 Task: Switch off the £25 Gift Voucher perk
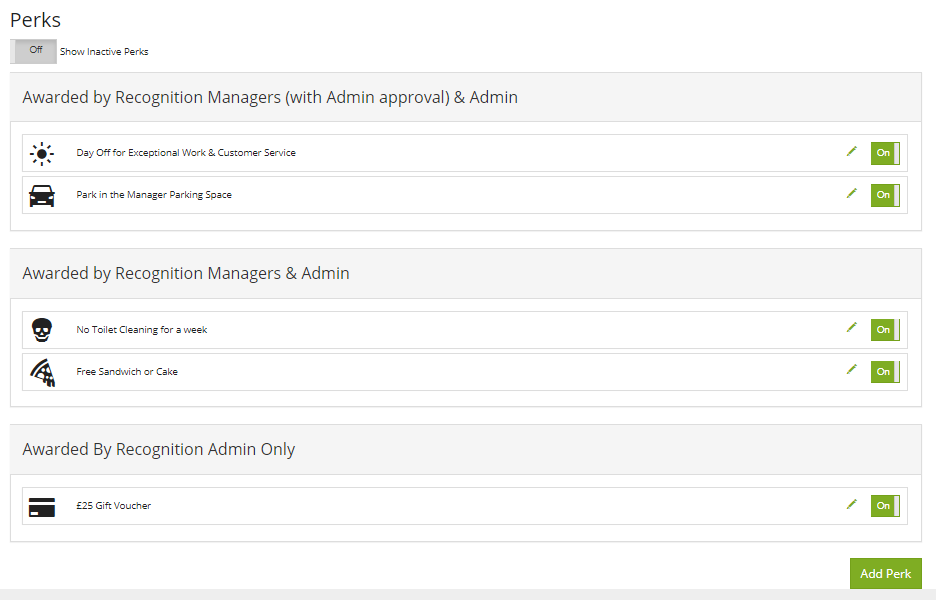885,506
